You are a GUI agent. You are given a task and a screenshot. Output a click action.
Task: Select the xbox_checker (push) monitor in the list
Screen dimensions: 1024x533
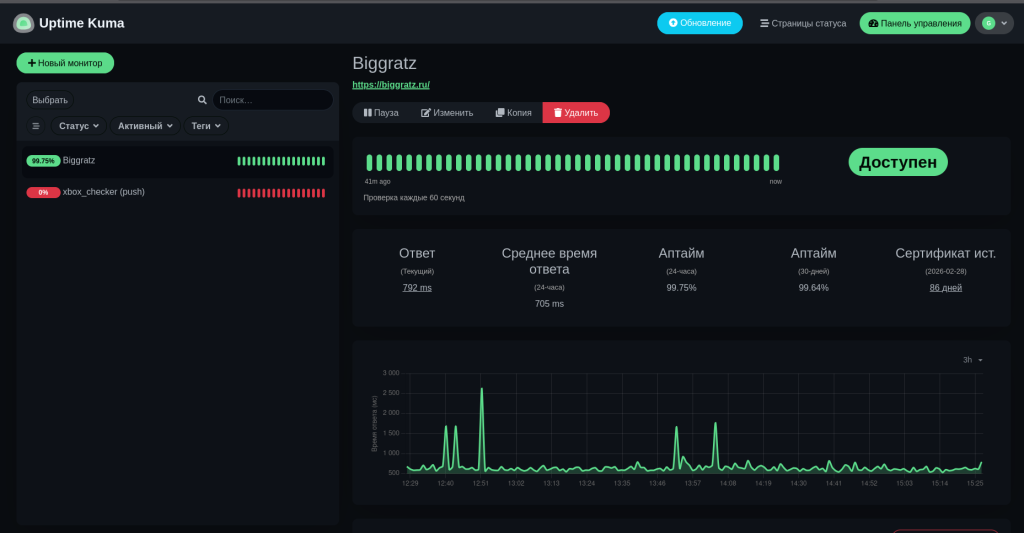click(x=104, y=192)
